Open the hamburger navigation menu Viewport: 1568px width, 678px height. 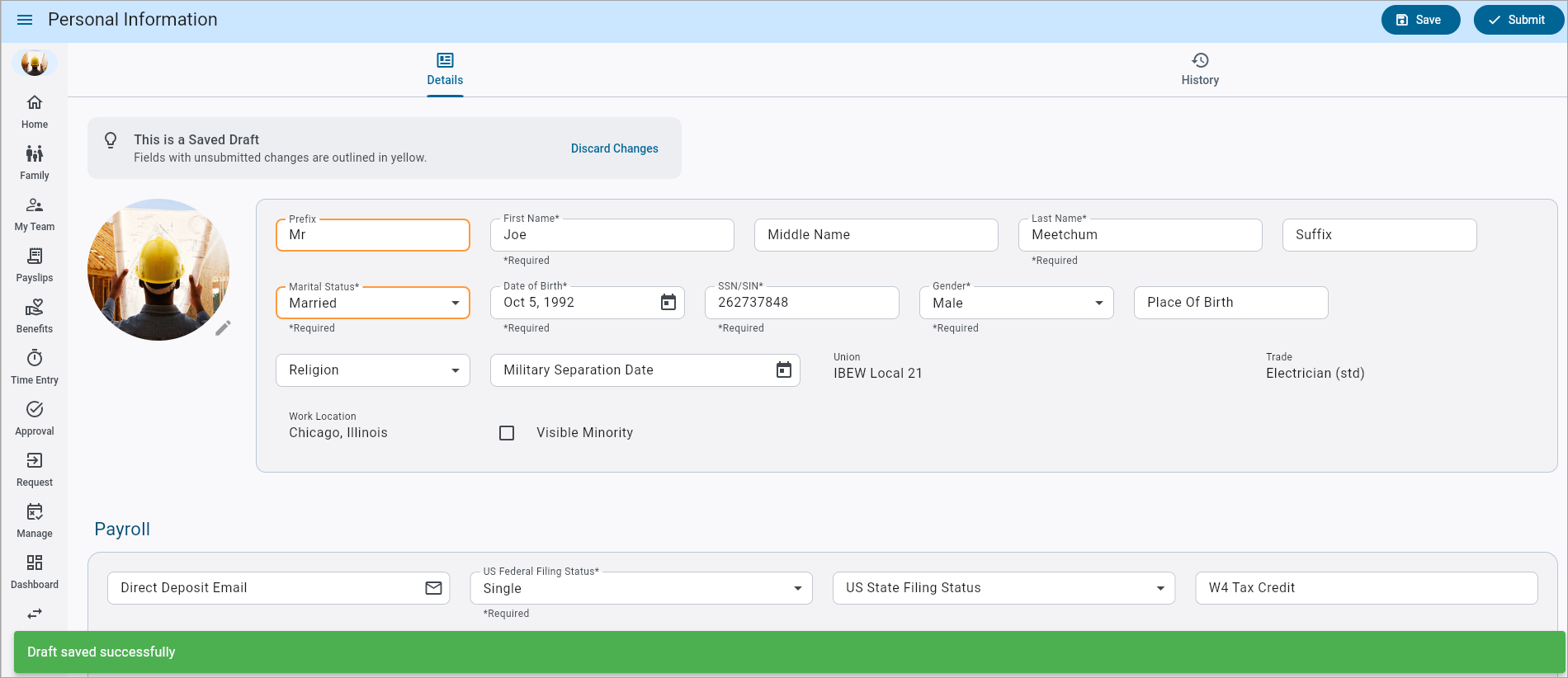pyautogui.click(x=25, y=20)
